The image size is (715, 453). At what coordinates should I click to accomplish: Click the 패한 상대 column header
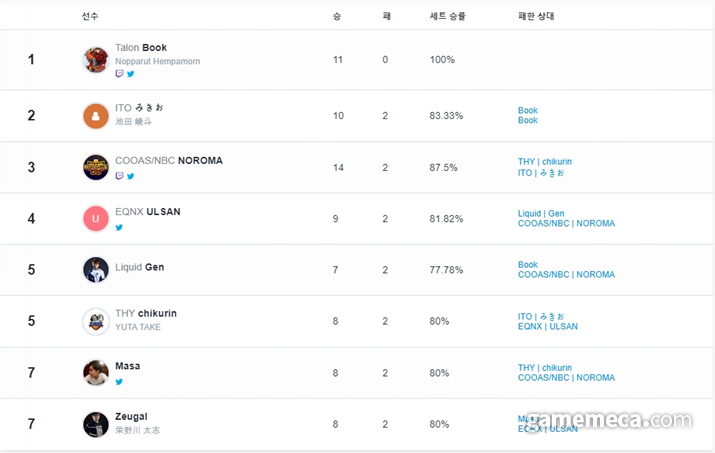click(x=537, y=16)
